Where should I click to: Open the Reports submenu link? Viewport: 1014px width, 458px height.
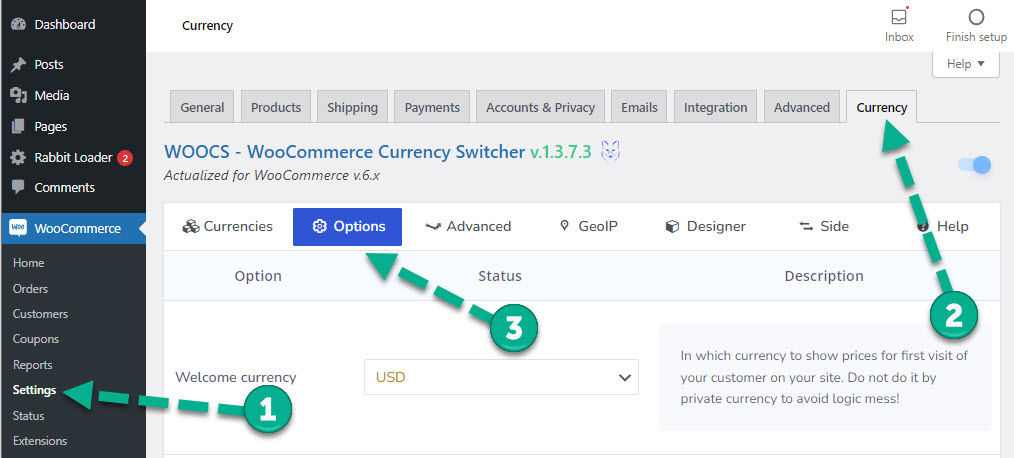[34, 365]
